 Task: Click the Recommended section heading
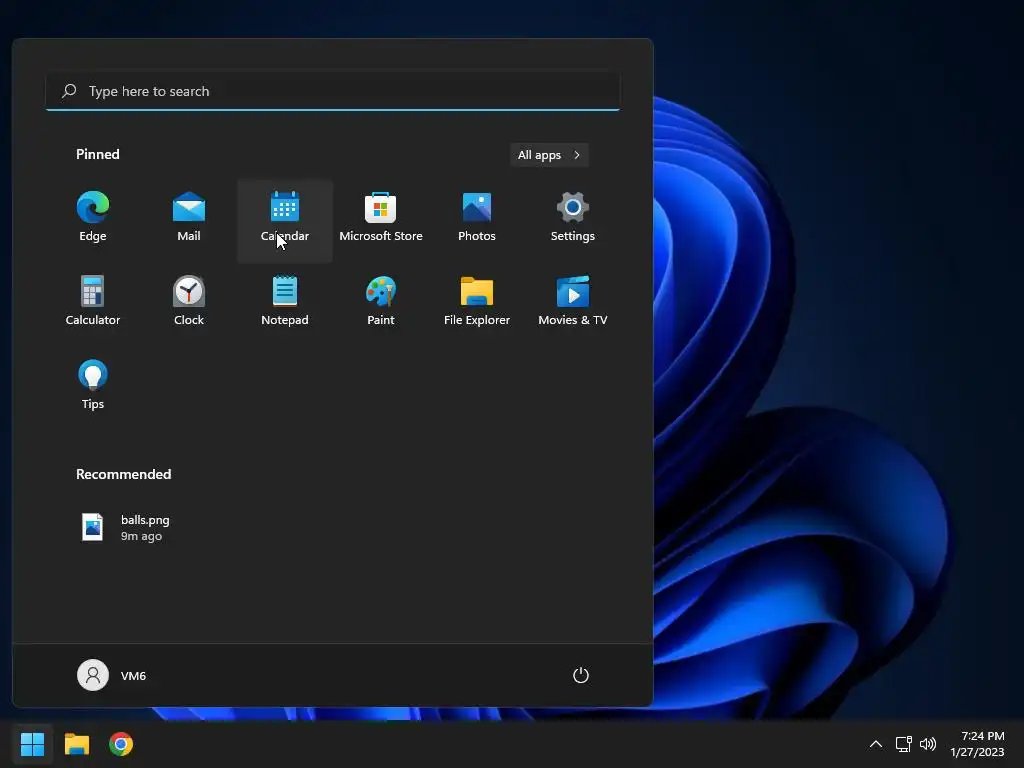(123, 474)
